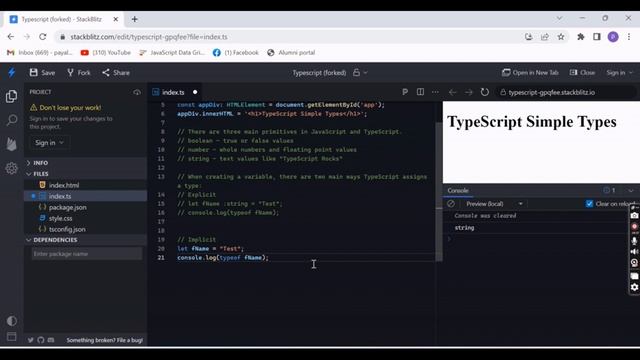
Task: Share the project
Action: coord(116,73)
